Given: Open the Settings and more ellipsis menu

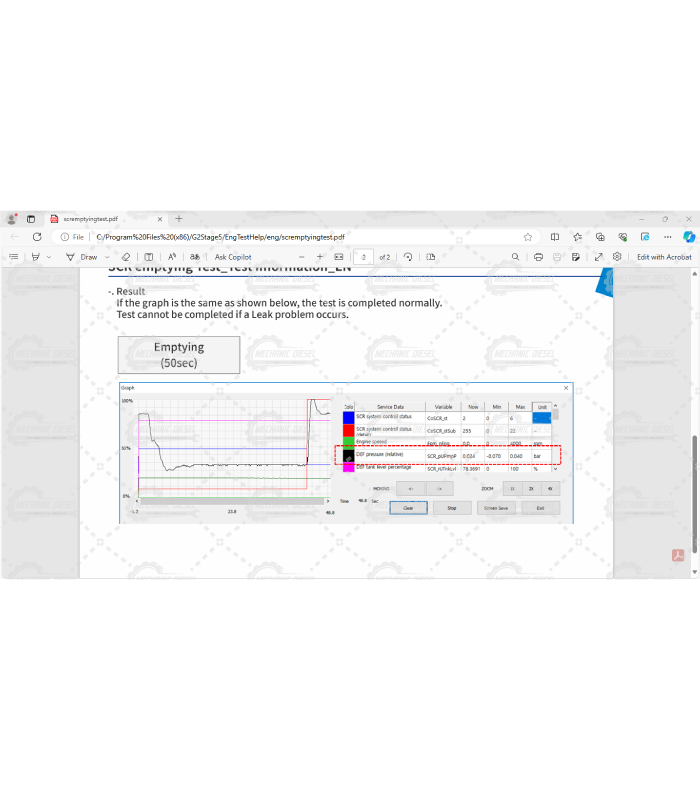Looking at the screenshot, I should point(666,237).
